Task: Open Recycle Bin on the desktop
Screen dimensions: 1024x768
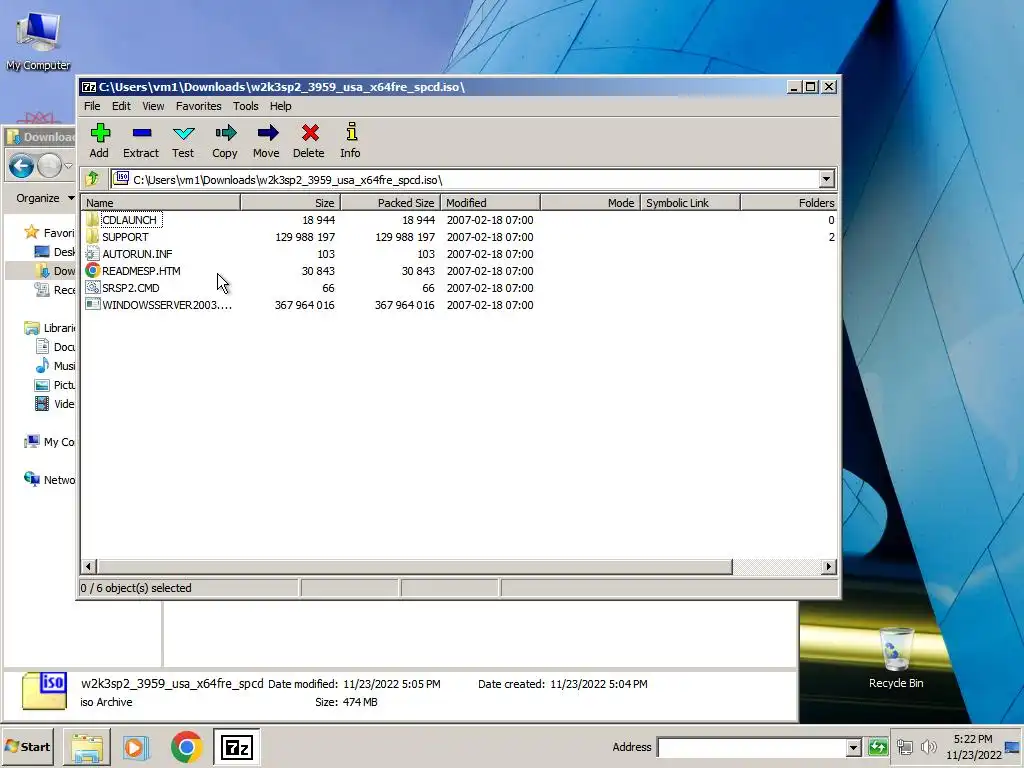Action: pos(896,658)
